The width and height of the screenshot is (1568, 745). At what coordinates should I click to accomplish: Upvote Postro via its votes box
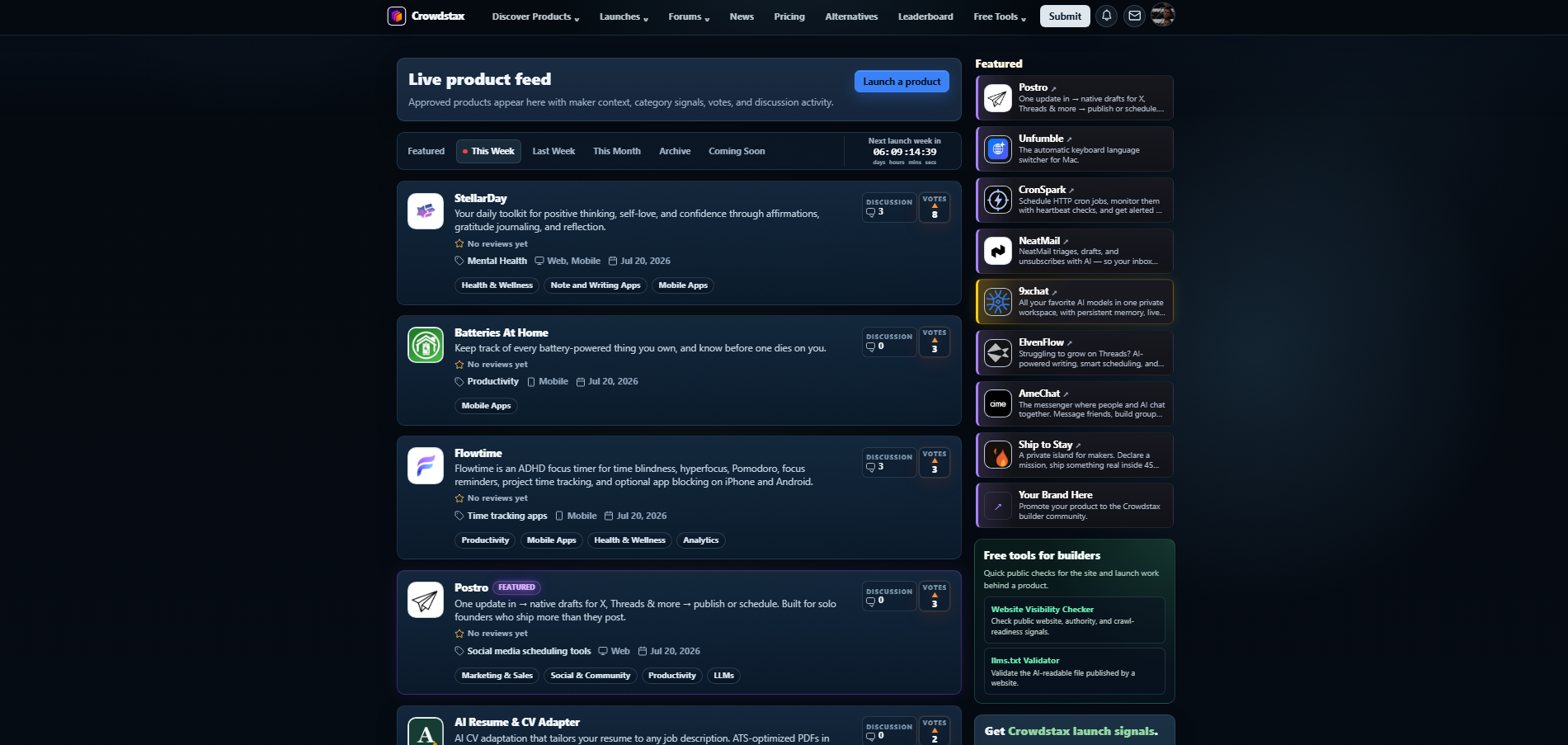[x=935, y=596]
